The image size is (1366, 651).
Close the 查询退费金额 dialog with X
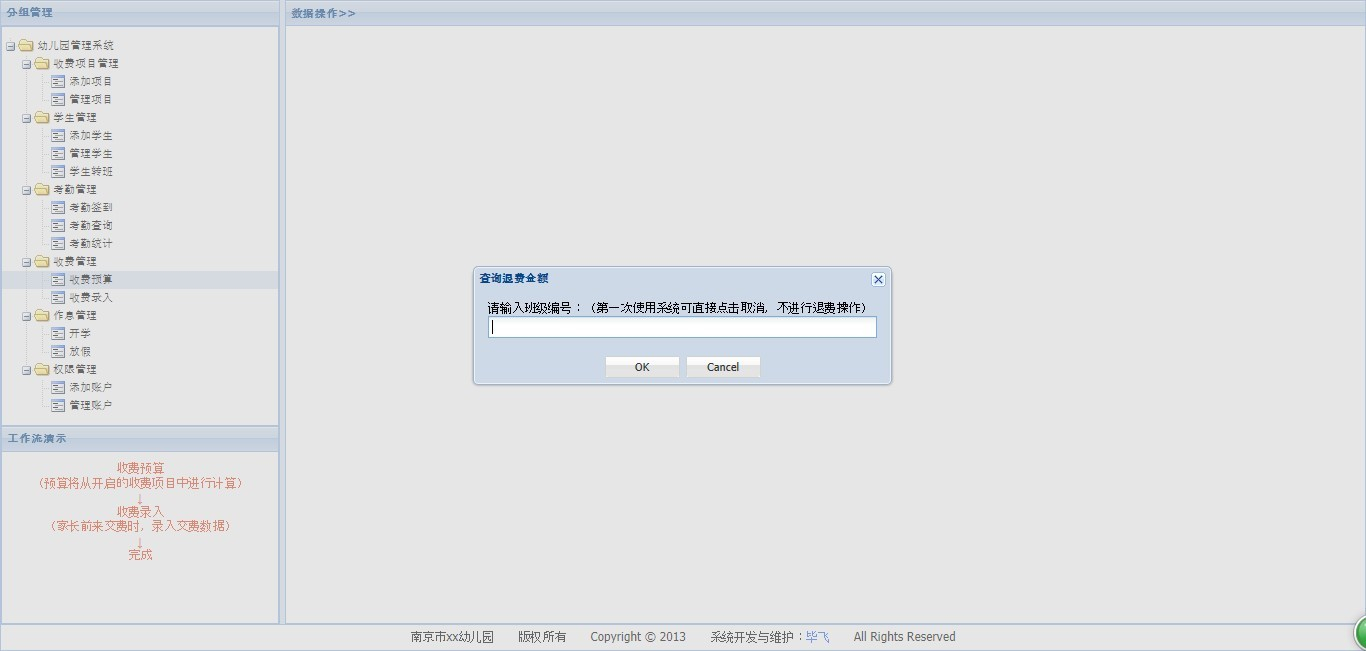tap(878, 280)
